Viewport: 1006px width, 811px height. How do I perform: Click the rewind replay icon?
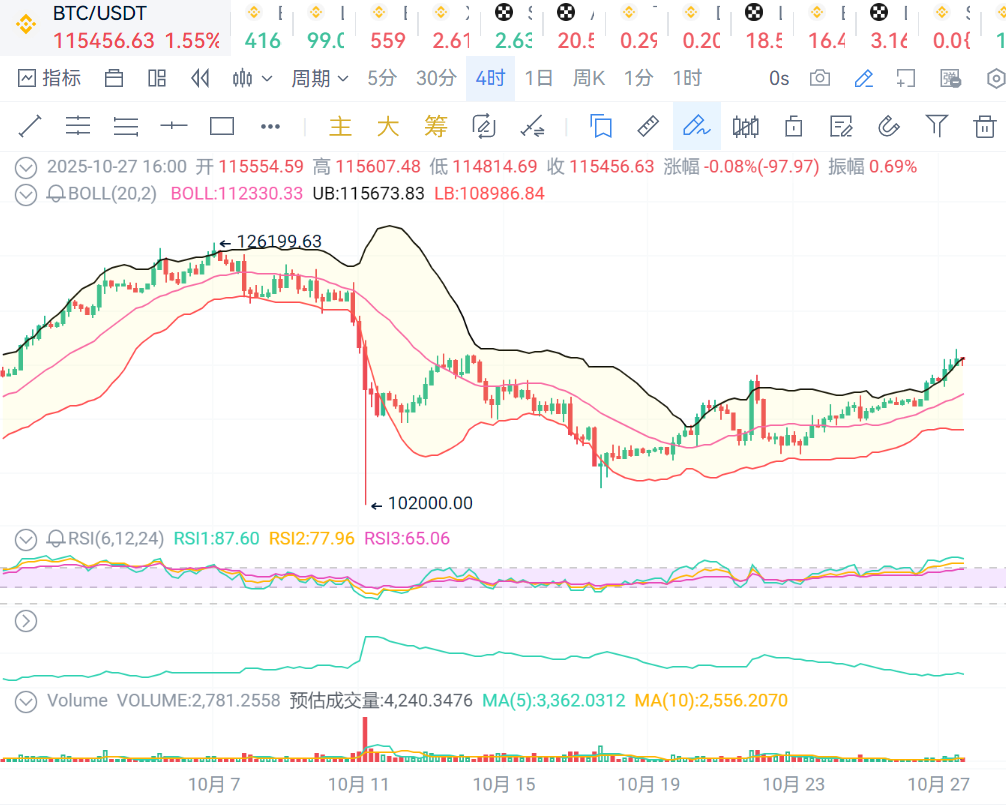(200, 78)
